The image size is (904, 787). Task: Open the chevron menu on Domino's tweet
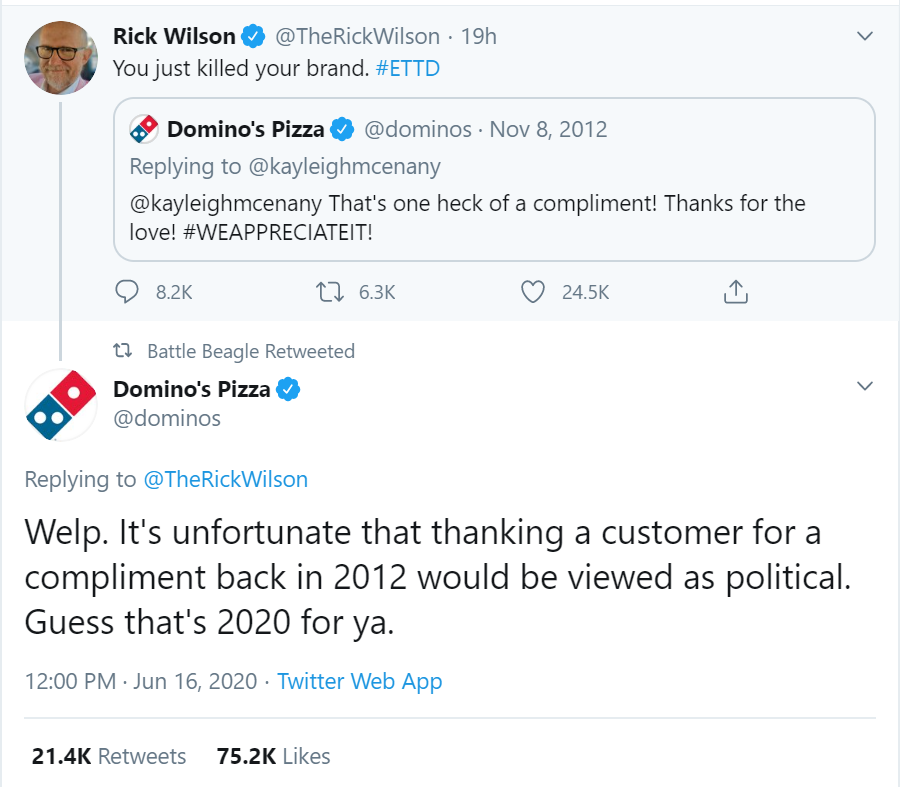pyautogui.click(x=866, y=386)
